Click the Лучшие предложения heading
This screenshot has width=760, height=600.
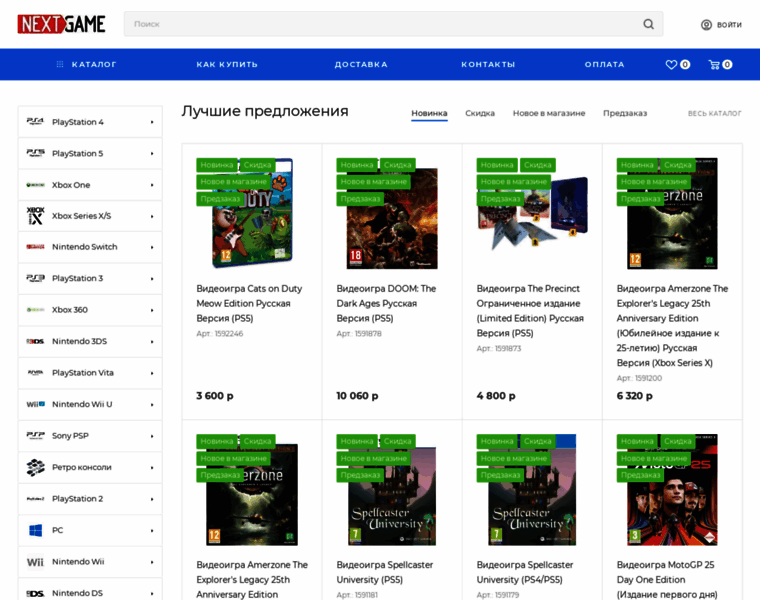265,111
